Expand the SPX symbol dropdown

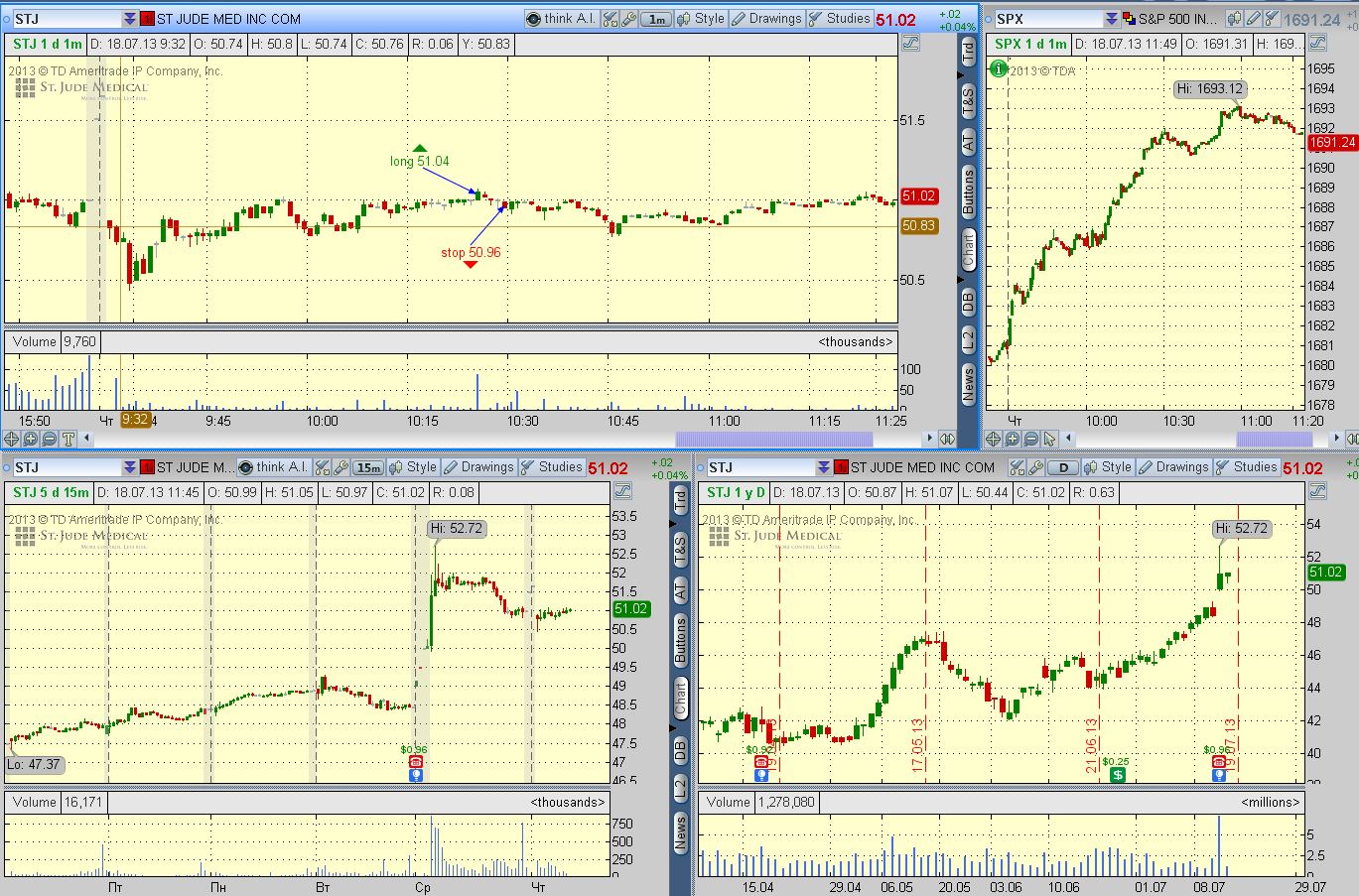coord(1112,19)
